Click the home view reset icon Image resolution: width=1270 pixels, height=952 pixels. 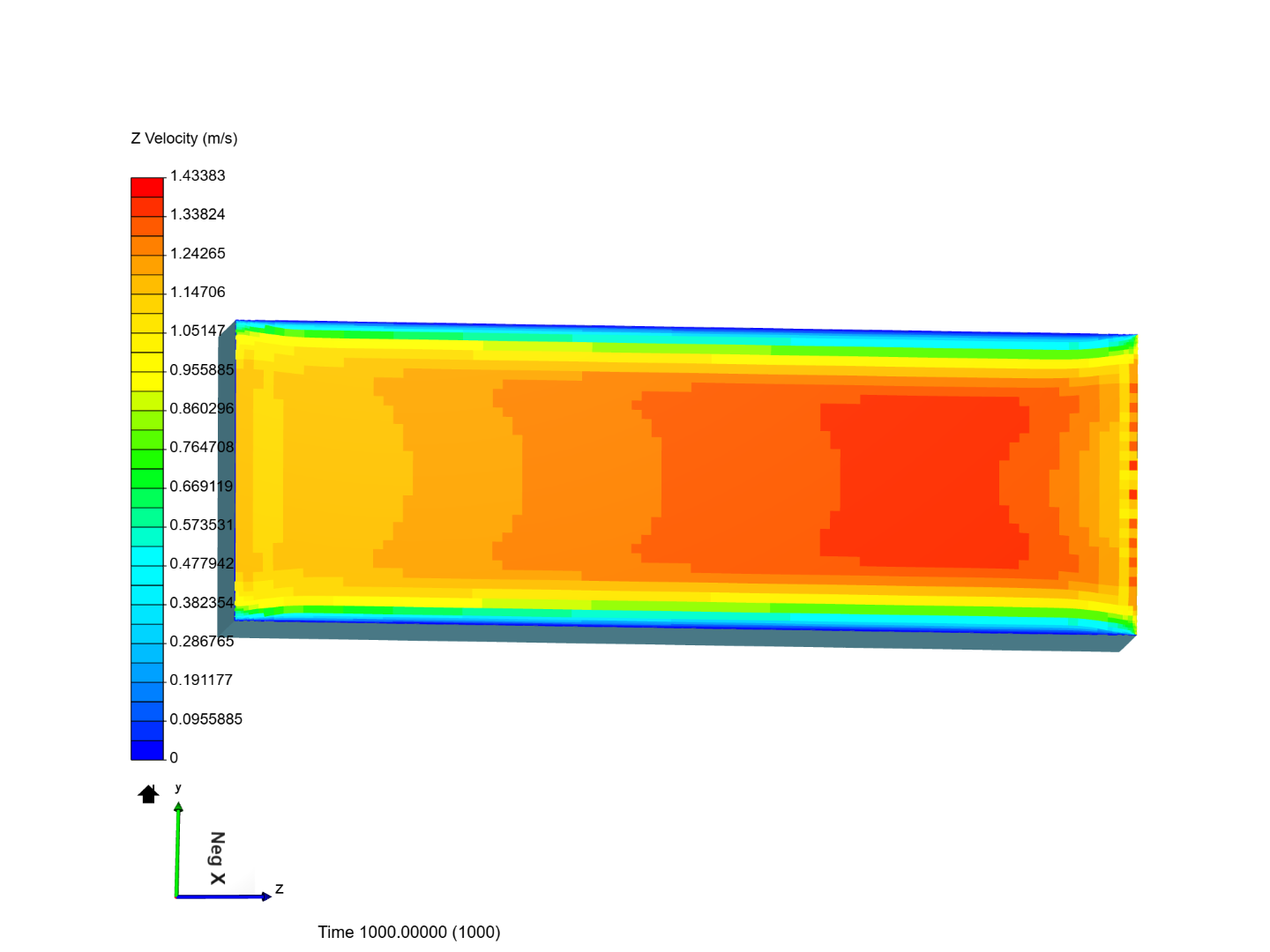pyautogui.click(x=148, y=794)
